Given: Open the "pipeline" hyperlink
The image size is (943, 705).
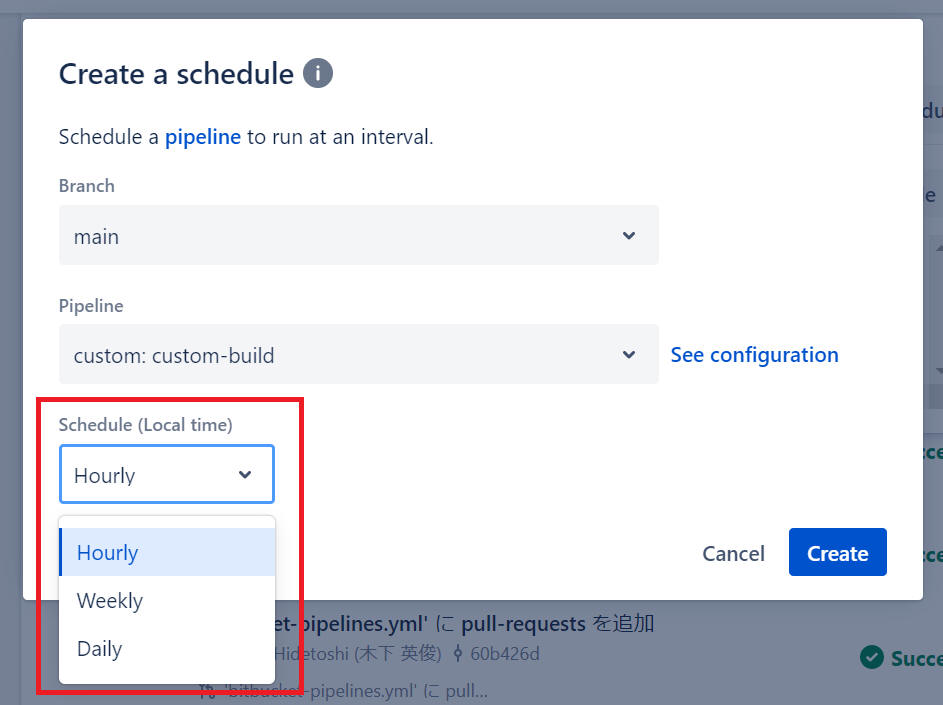Looking at the screenshot, I should [x=202, y=137].
